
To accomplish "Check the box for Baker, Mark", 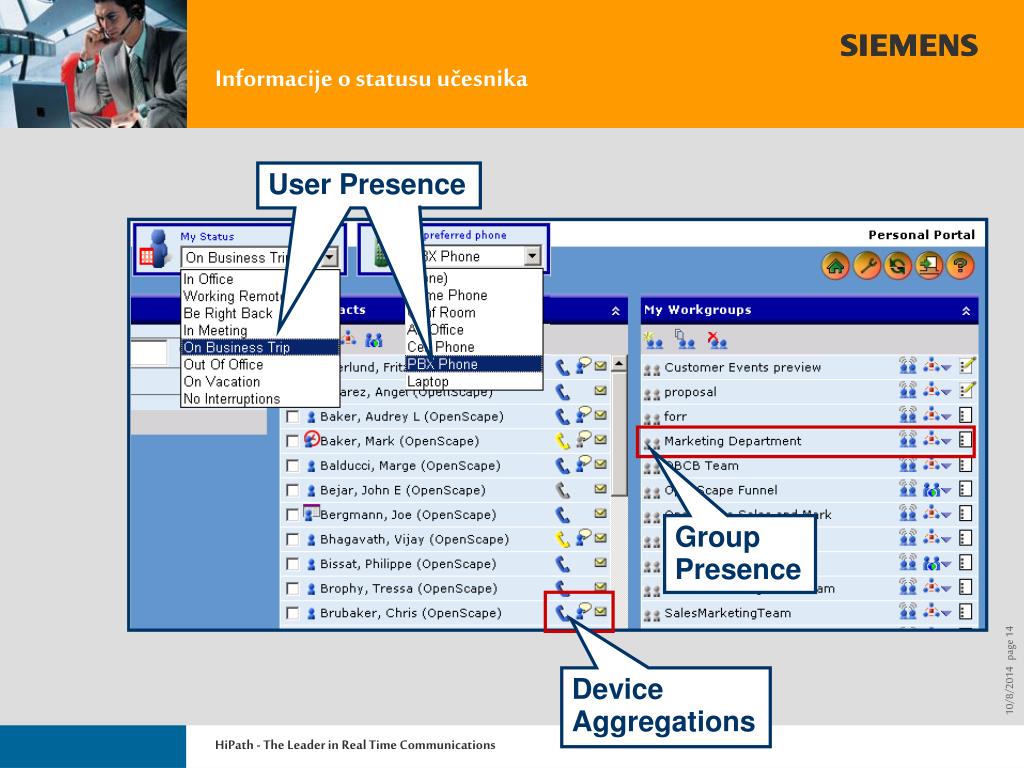I will (293, 441).
